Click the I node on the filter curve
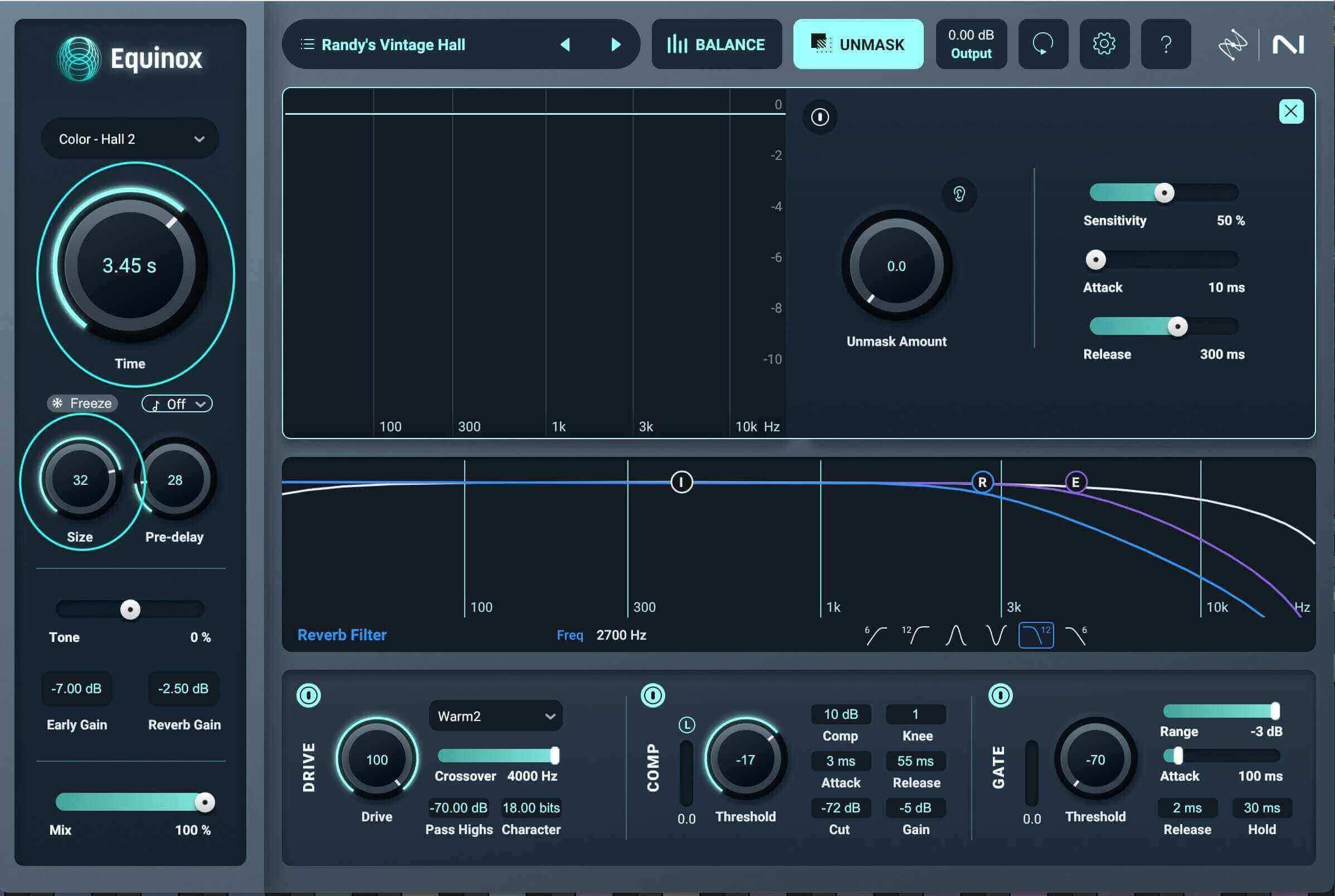This screenshot has height=896, width=1335. pyautogui.click(x=681, y=483)
